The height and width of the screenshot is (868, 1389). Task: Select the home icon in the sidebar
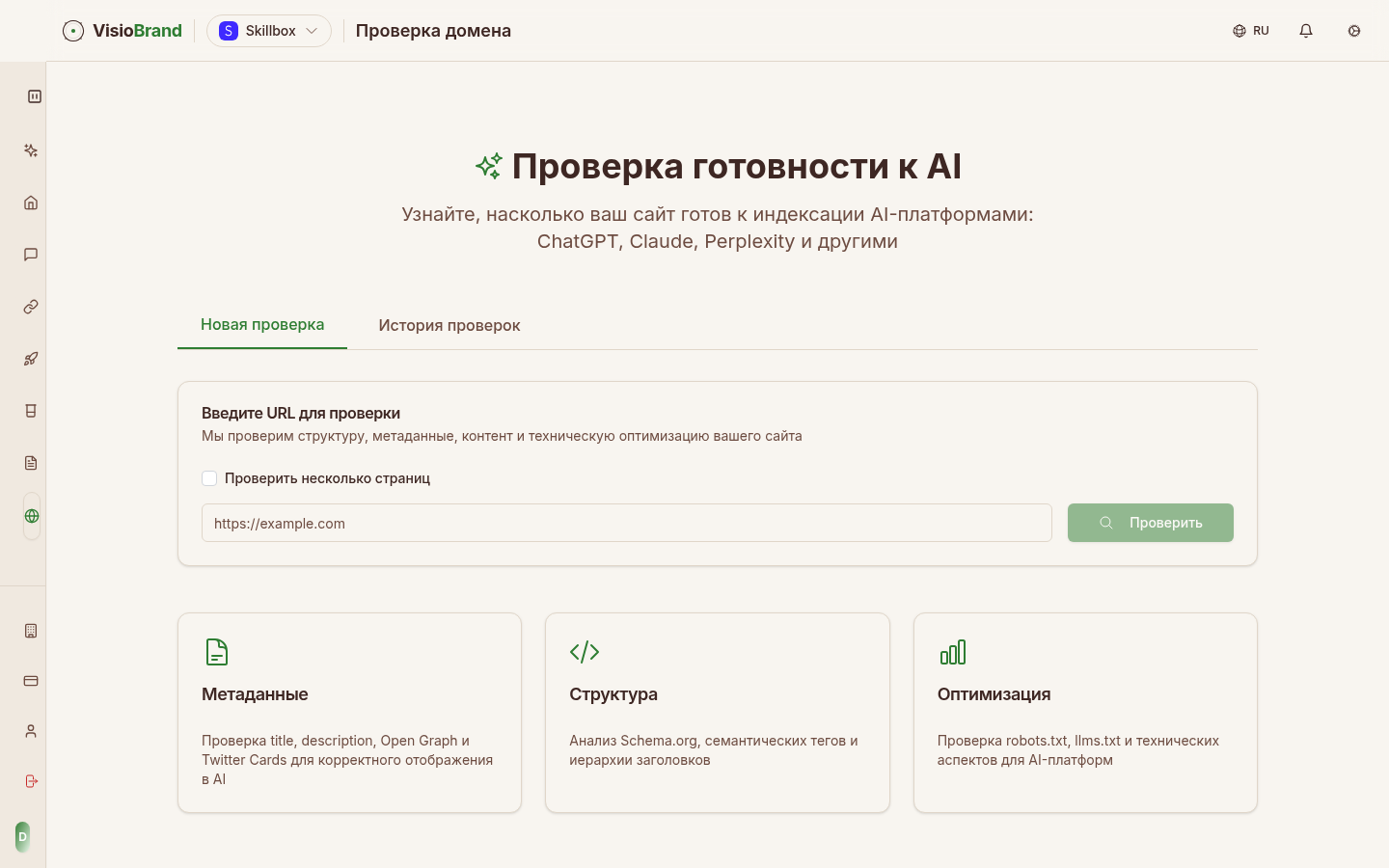(x=30, y=203)
